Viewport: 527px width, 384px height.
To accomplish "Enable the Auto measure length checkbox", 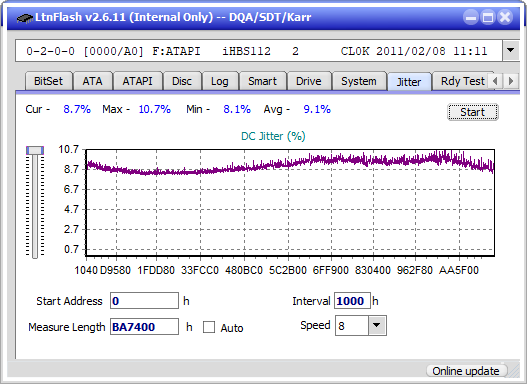I will point(209,327).
